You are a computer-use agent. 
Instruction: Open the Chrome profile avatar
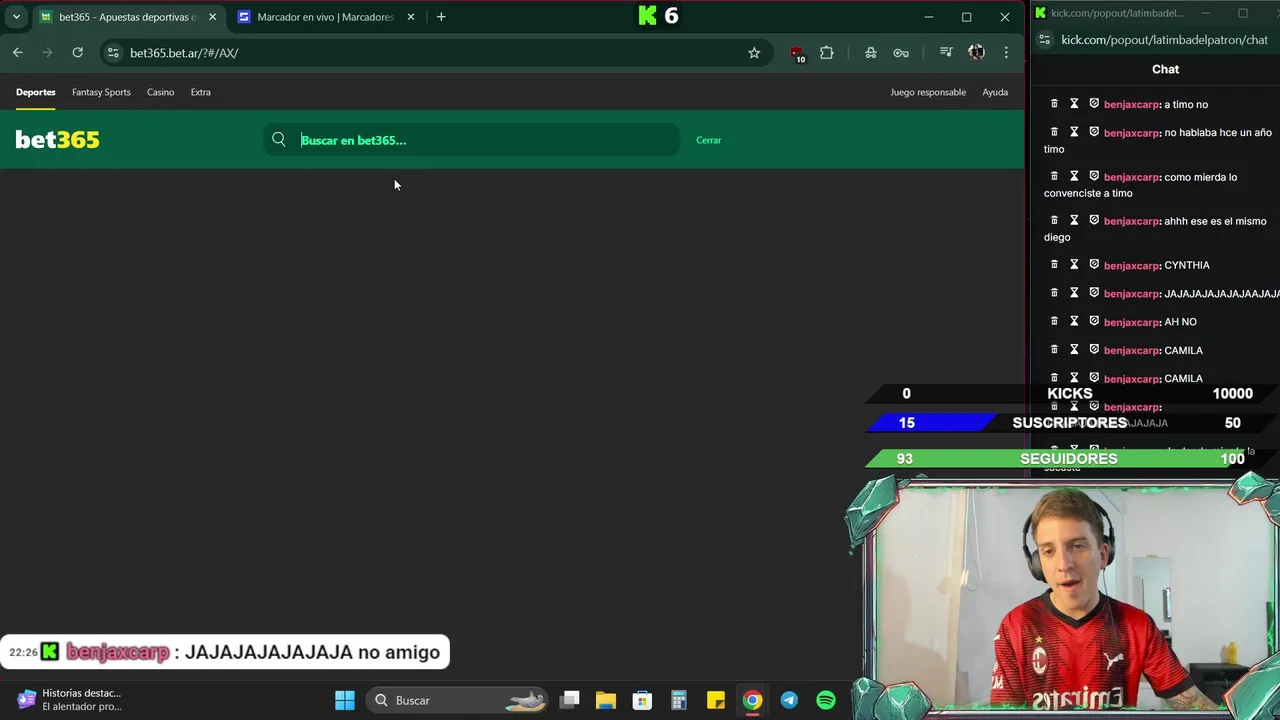(976, 53)
